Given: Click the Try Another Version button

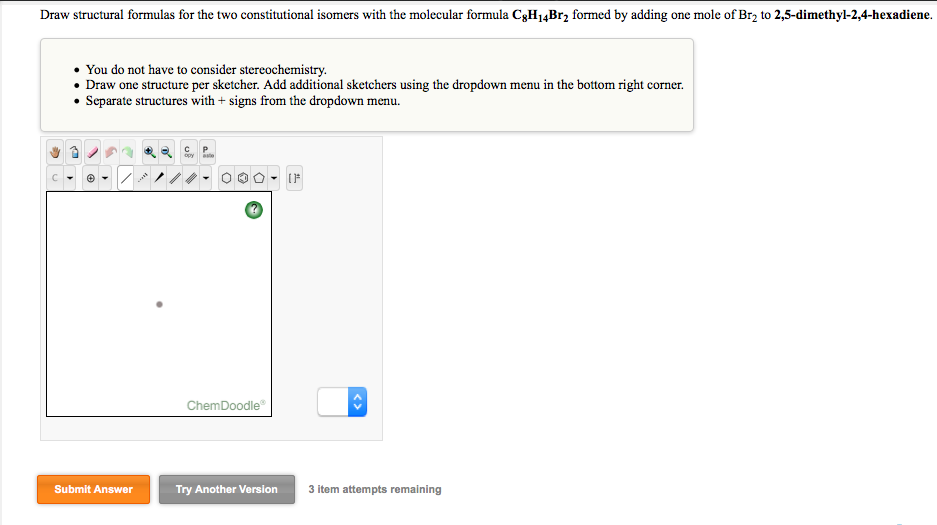Looking at the screenshot, I should [227, 489].
